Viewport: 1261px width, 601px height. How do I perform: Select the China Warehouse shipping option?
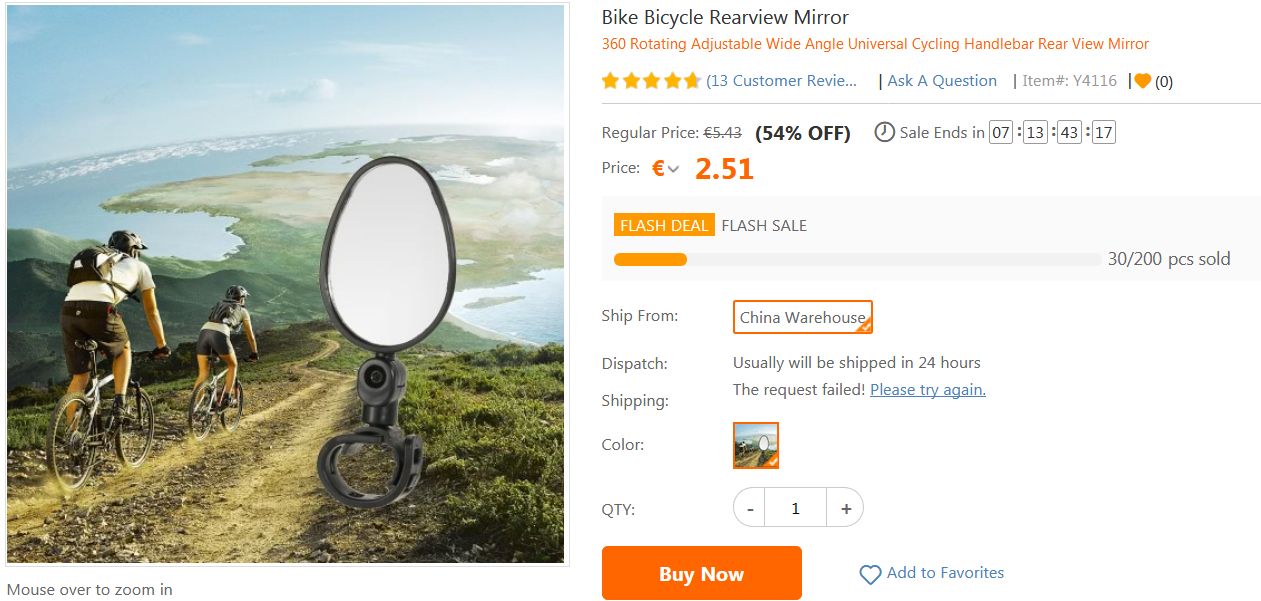[802, 317]
